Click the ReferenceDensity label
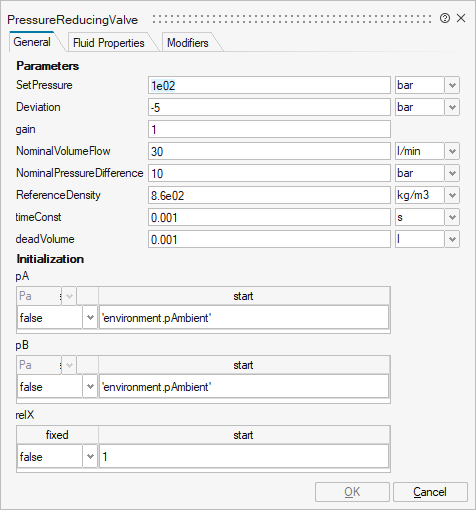 pyautogui.click(x=58, y=195)
